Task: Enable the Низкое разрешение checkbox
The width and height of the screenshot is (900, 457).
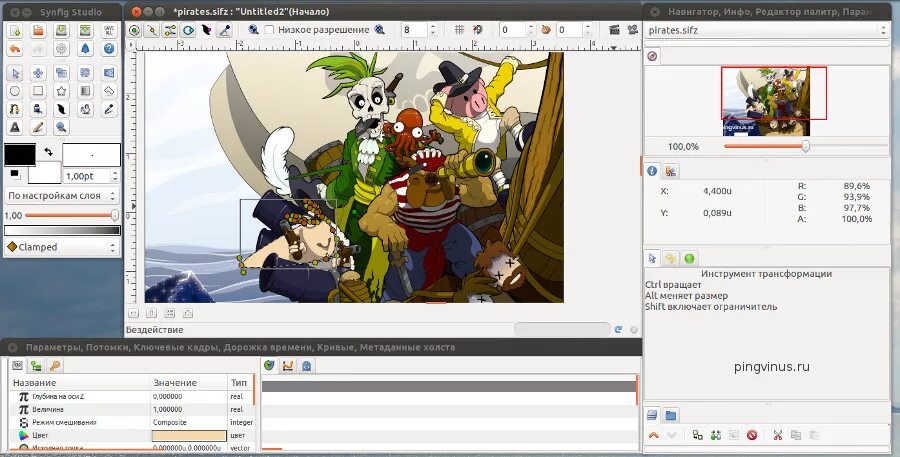Action: point(269,30)
